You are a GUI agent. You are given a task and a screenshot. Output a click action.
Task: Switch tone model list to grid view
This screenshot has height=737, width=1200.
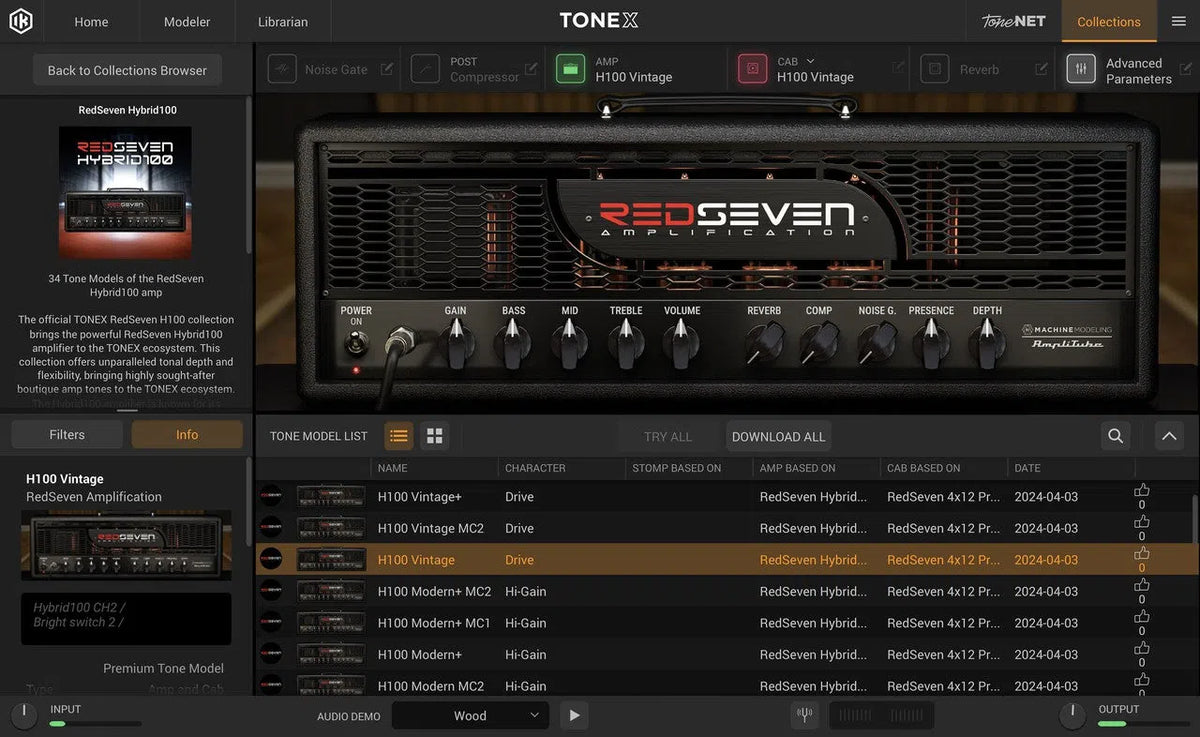(433, 436)
